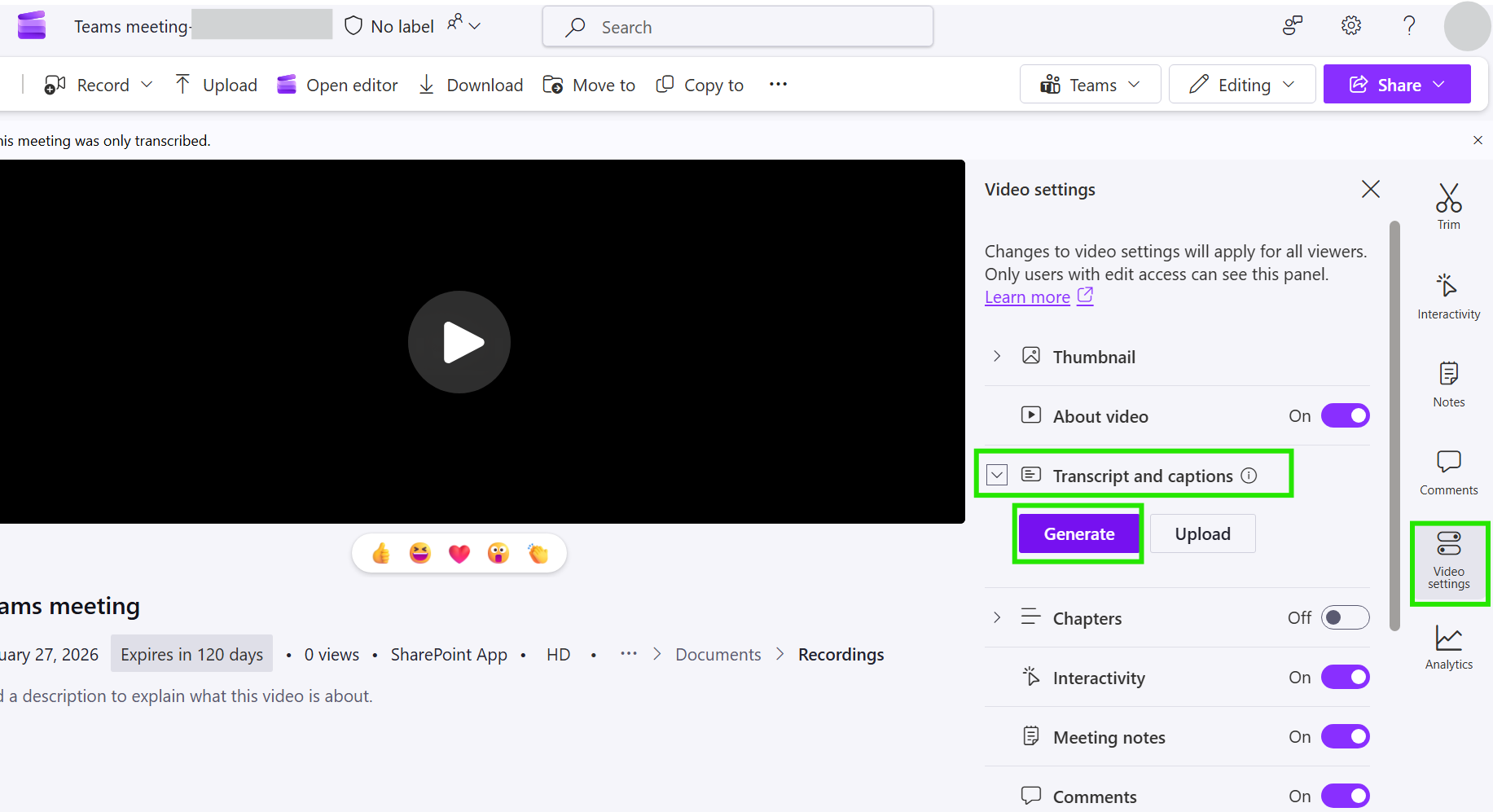This screenshot has height=812, width=1493.
Task: Open the Interactivity panel in the side rail
Action: click(1448, 296)
